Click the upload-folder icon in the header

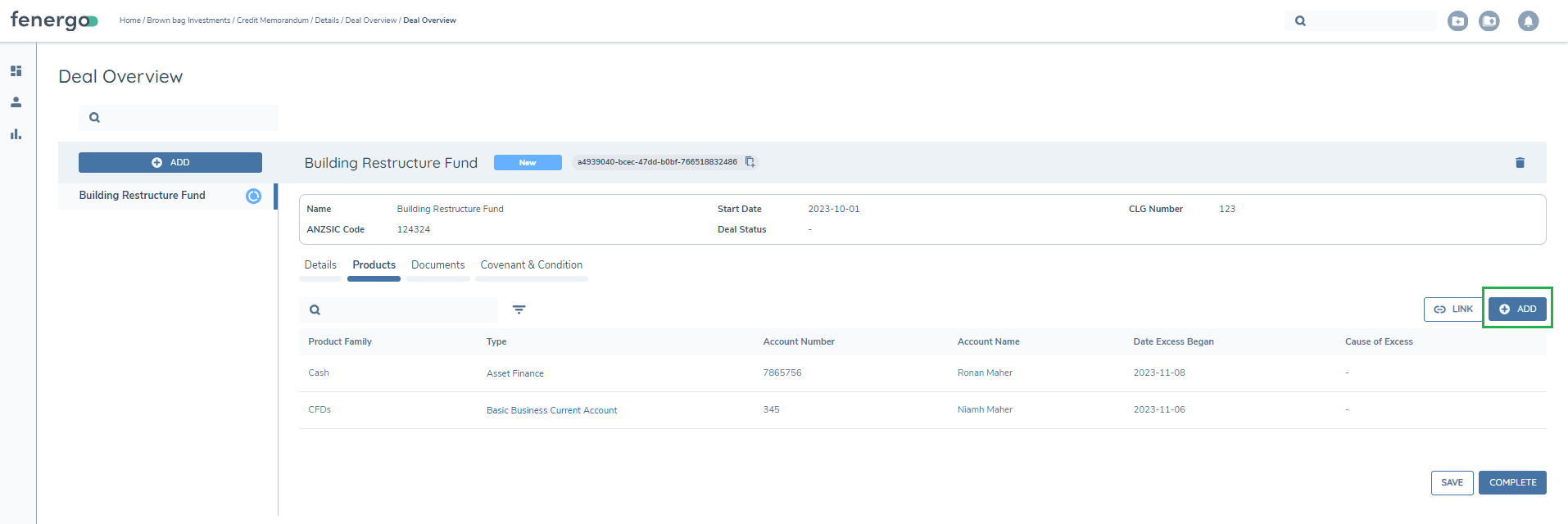[1489, 21]
